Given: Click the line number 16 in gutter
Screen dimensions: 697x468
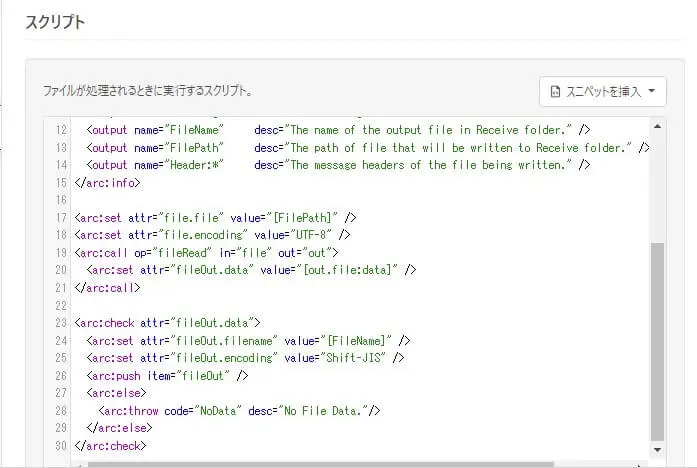Looking at the screenshot, I should click(61, 200).
